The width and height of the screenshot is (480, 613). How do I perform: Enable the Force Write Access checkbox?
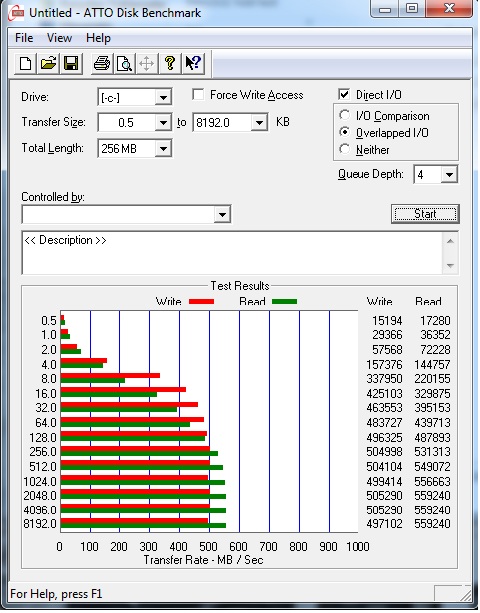click(x=198, y=95)
